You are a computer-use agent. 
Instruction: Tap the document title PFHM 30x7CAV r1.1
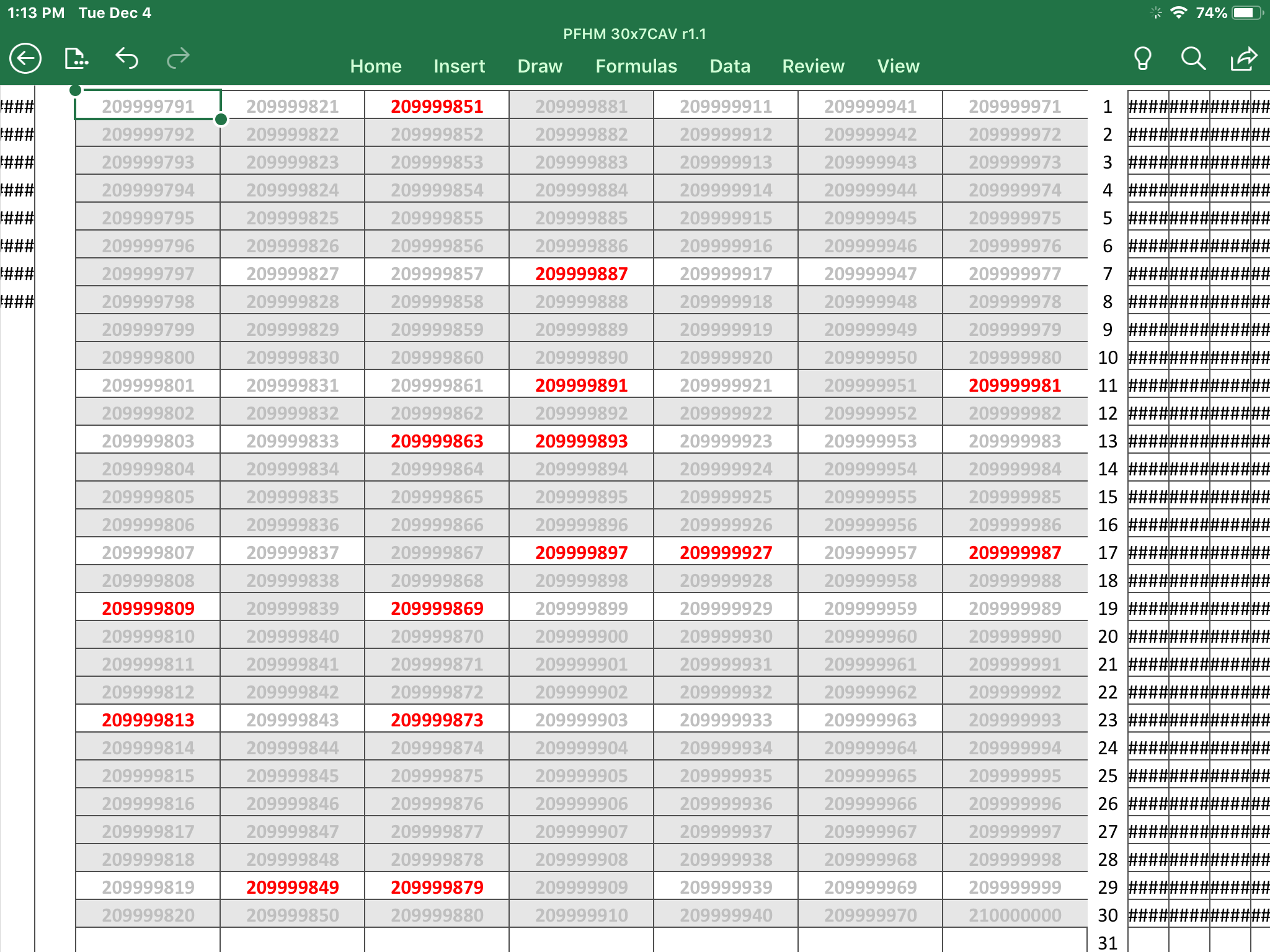coord(634,34)
